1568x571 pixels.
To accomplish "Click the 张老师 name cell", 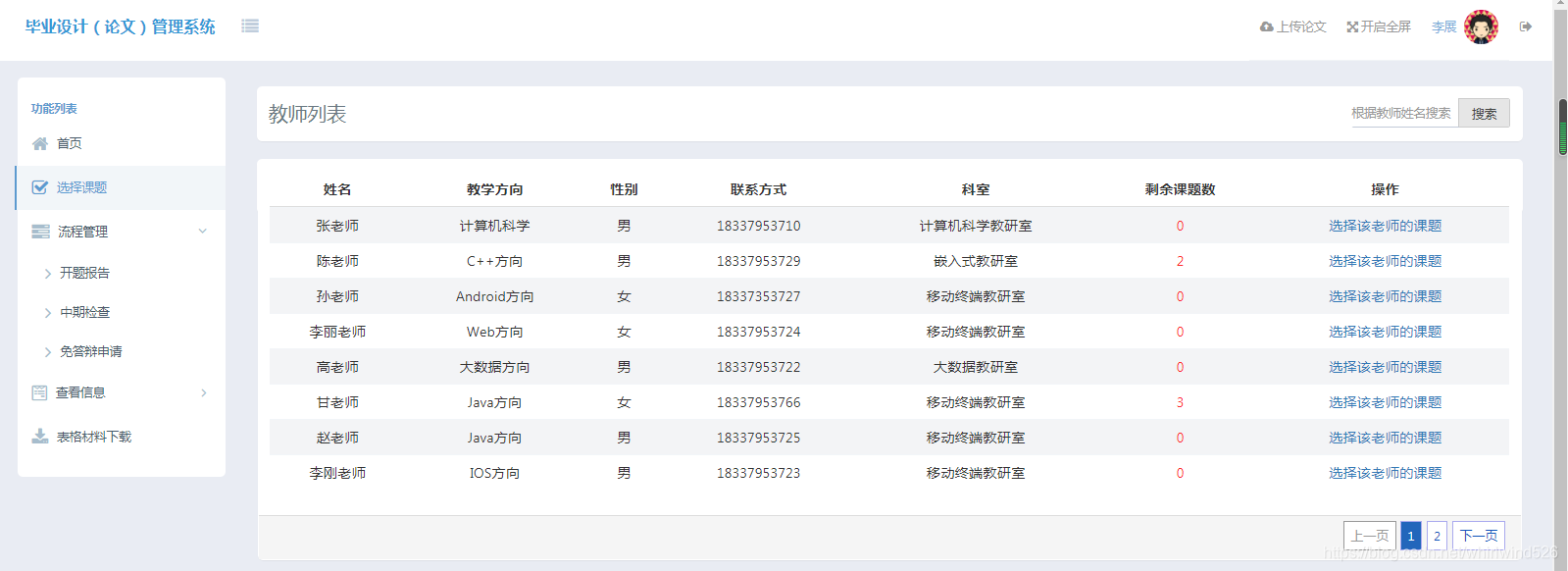I will coord(337,226).
